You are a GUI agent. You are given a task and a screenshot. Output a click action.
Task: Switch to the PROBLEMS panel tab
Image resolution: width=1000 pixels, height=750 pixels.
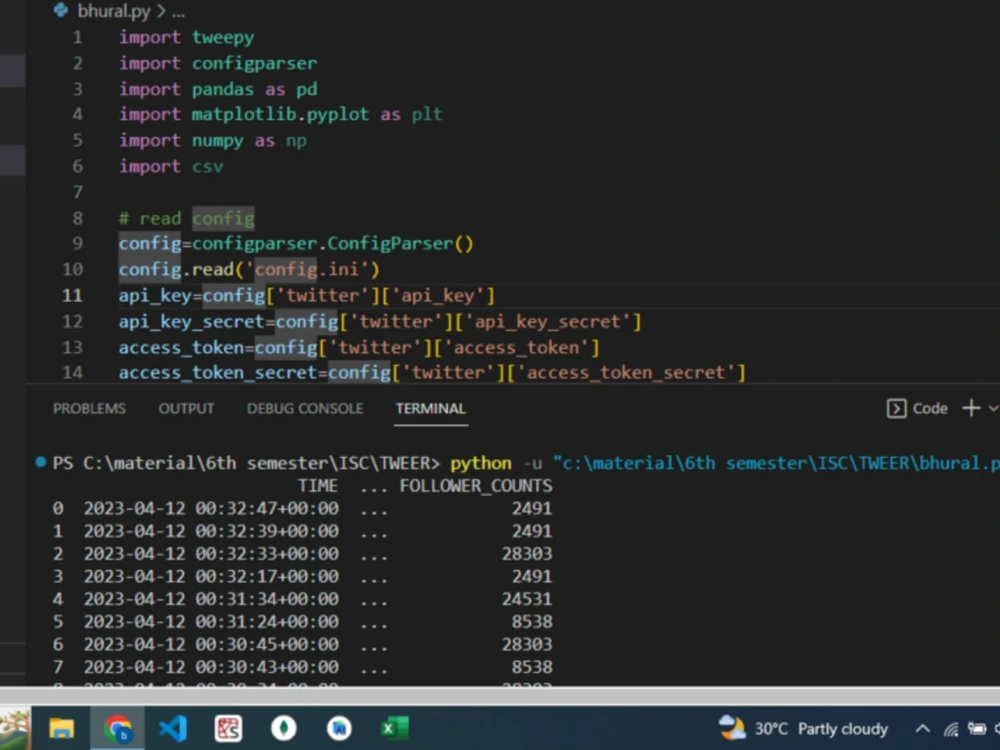tap(89, 408)
